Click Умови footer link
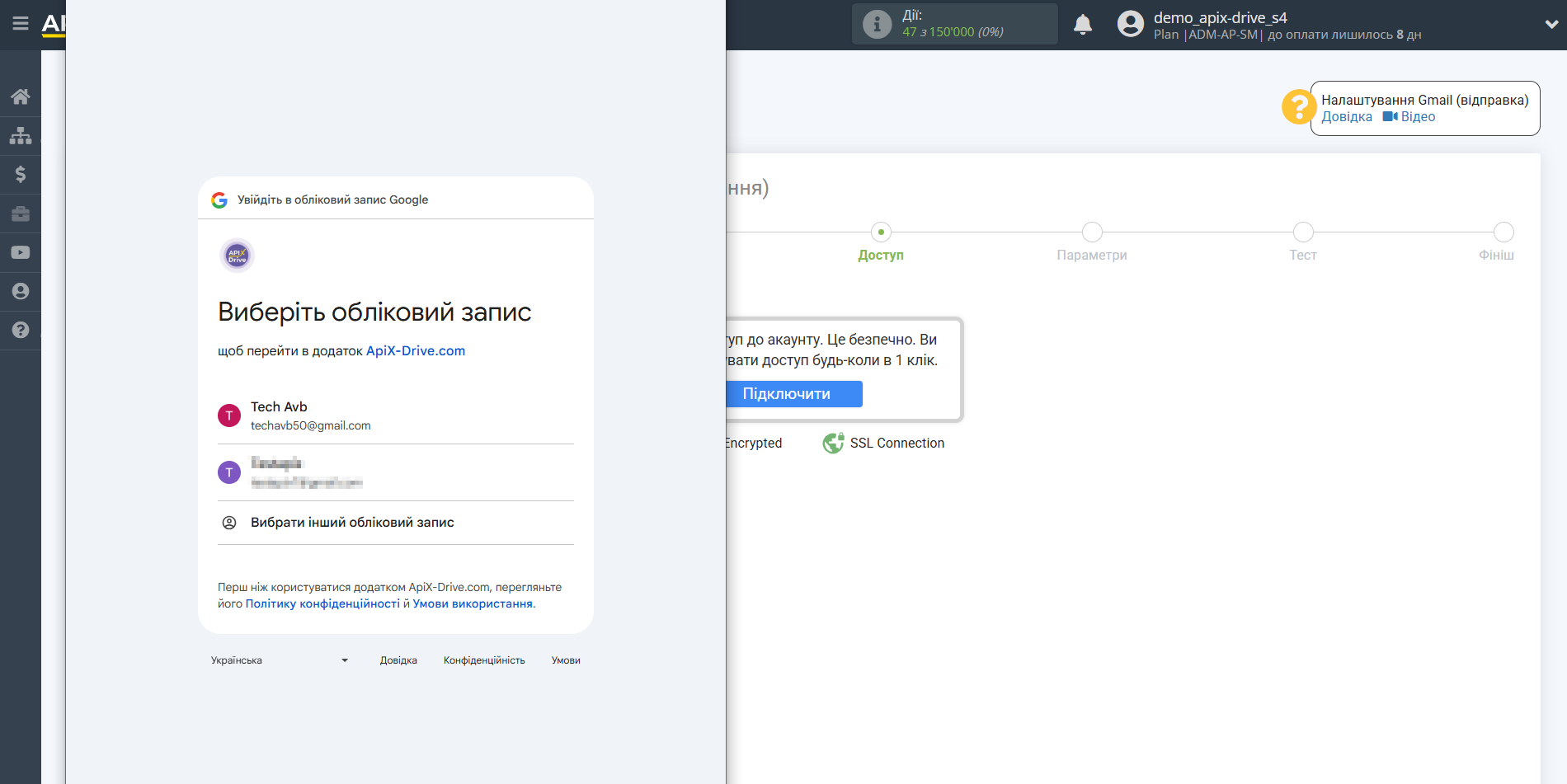Viewport: 1567px width, 784px height. 566,660
